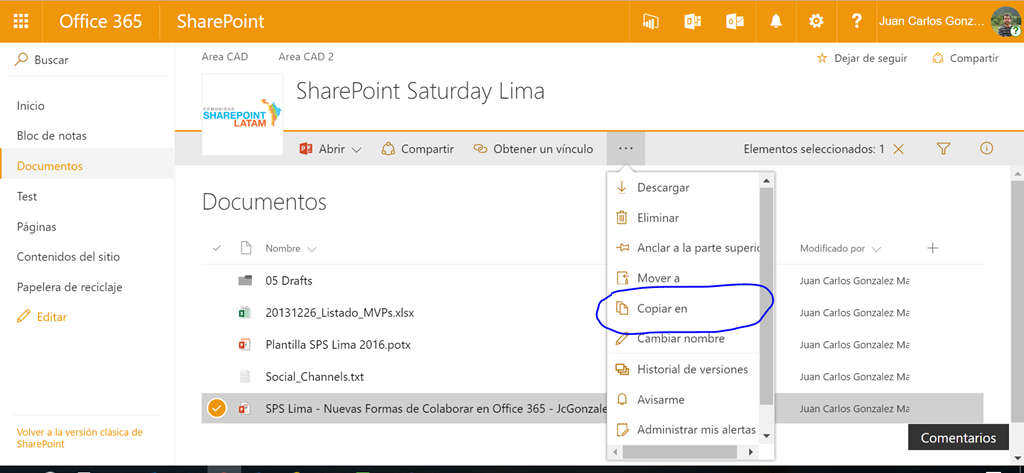Open the filter funnel pane
The height and width of the screenshot is (473, 1024).
943,149
